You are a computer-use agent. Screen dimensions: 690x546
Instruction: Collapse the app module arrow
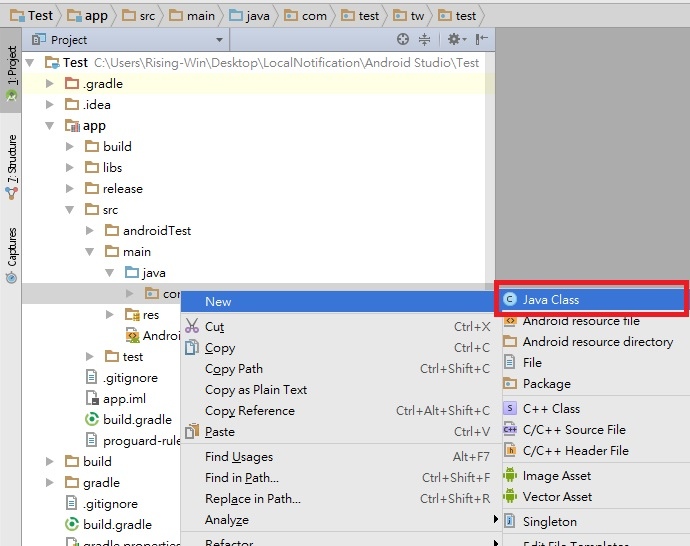pos(50,126)
